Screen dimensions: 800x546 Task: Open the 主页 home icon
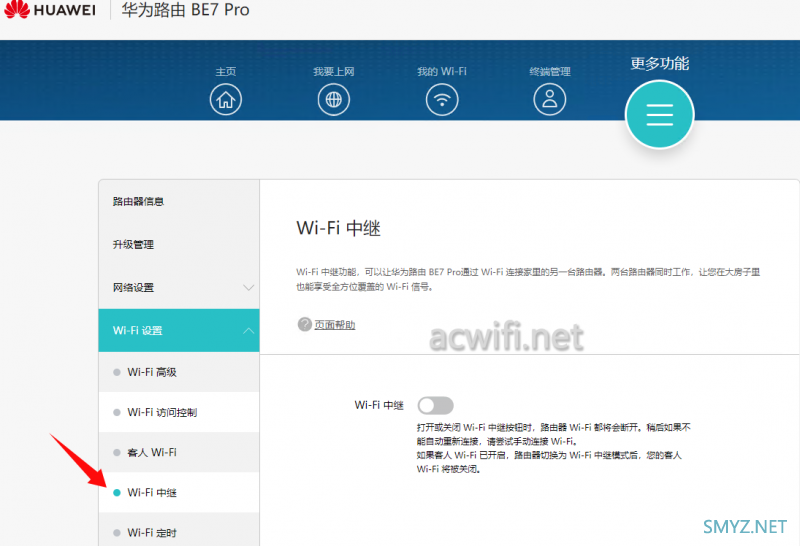[x=226, y=100]
